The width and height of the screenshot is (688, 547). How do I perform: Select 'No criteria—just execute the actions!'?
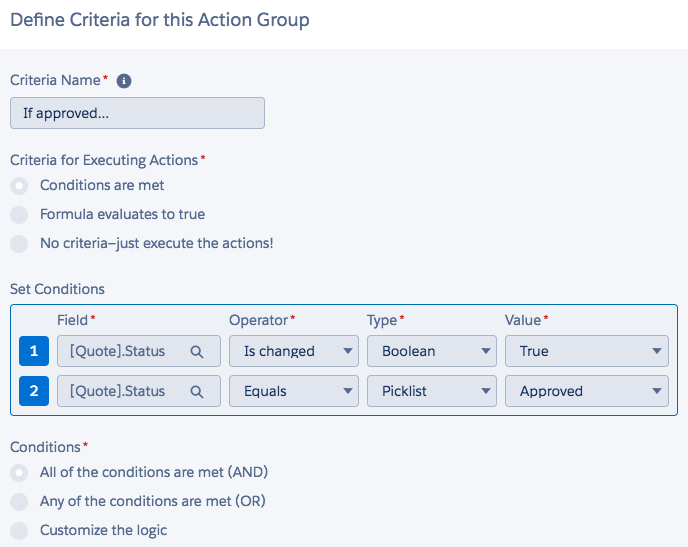click(19, 243)
